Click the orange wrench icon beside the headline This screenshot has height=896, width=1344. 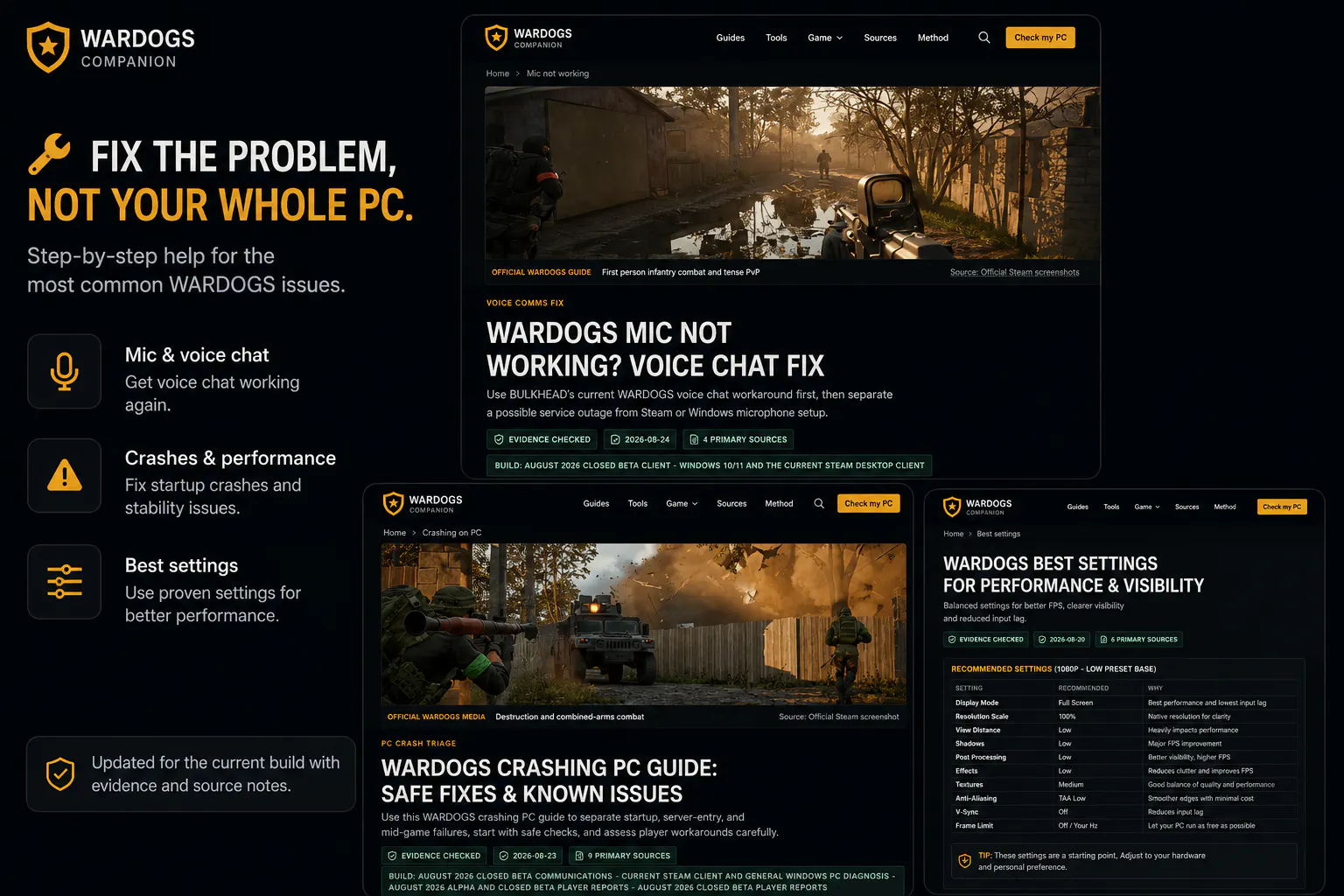[49, 154]
